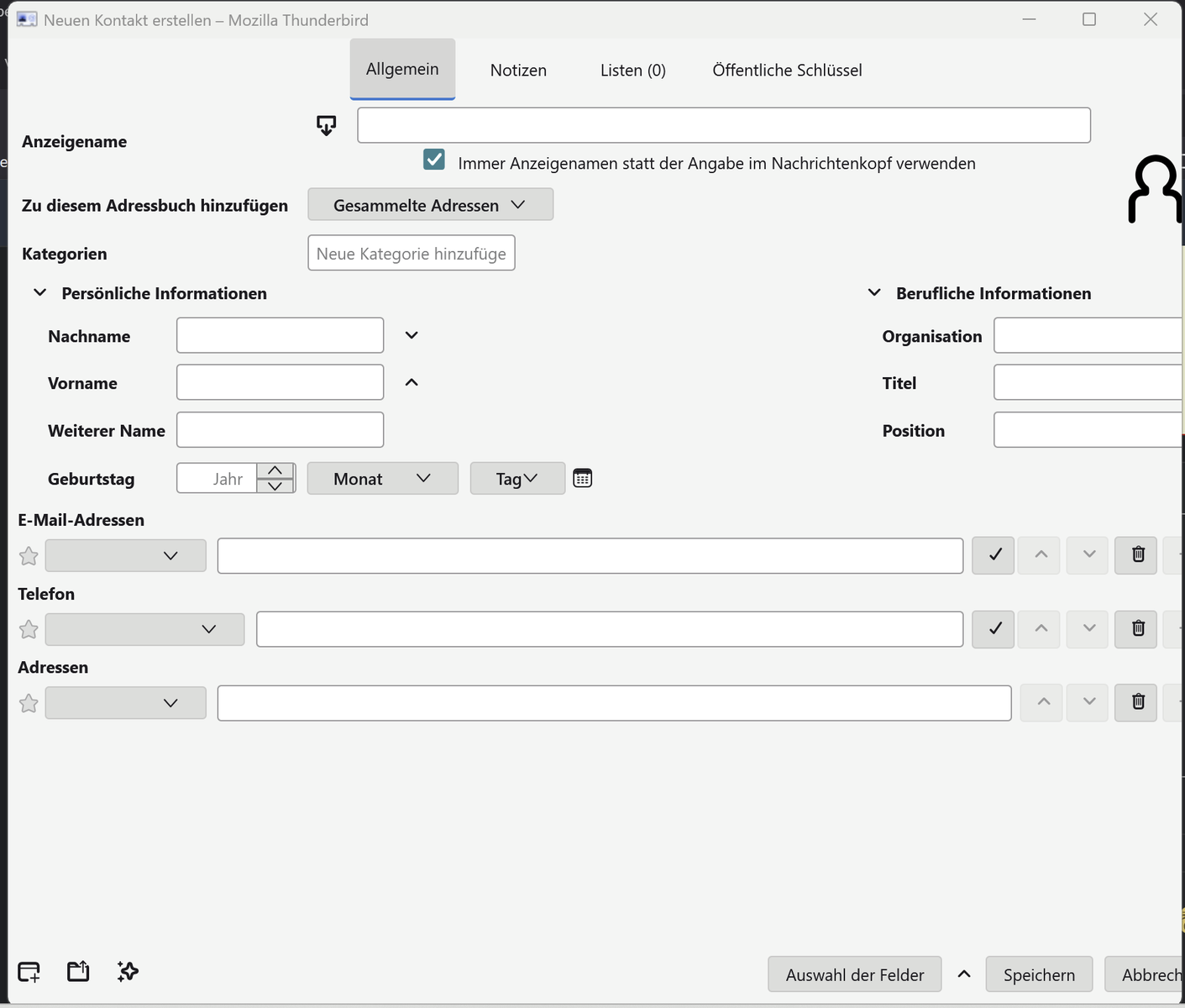
Task: Focus the Nachname input field
Action: 281,335
